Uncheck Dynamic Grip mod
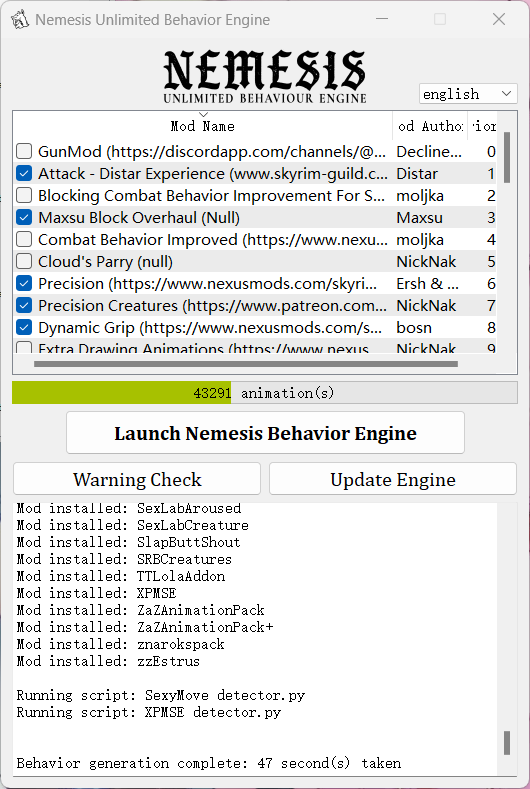The width and height of the screenshot is (530, 789). [x=24, y=328]
